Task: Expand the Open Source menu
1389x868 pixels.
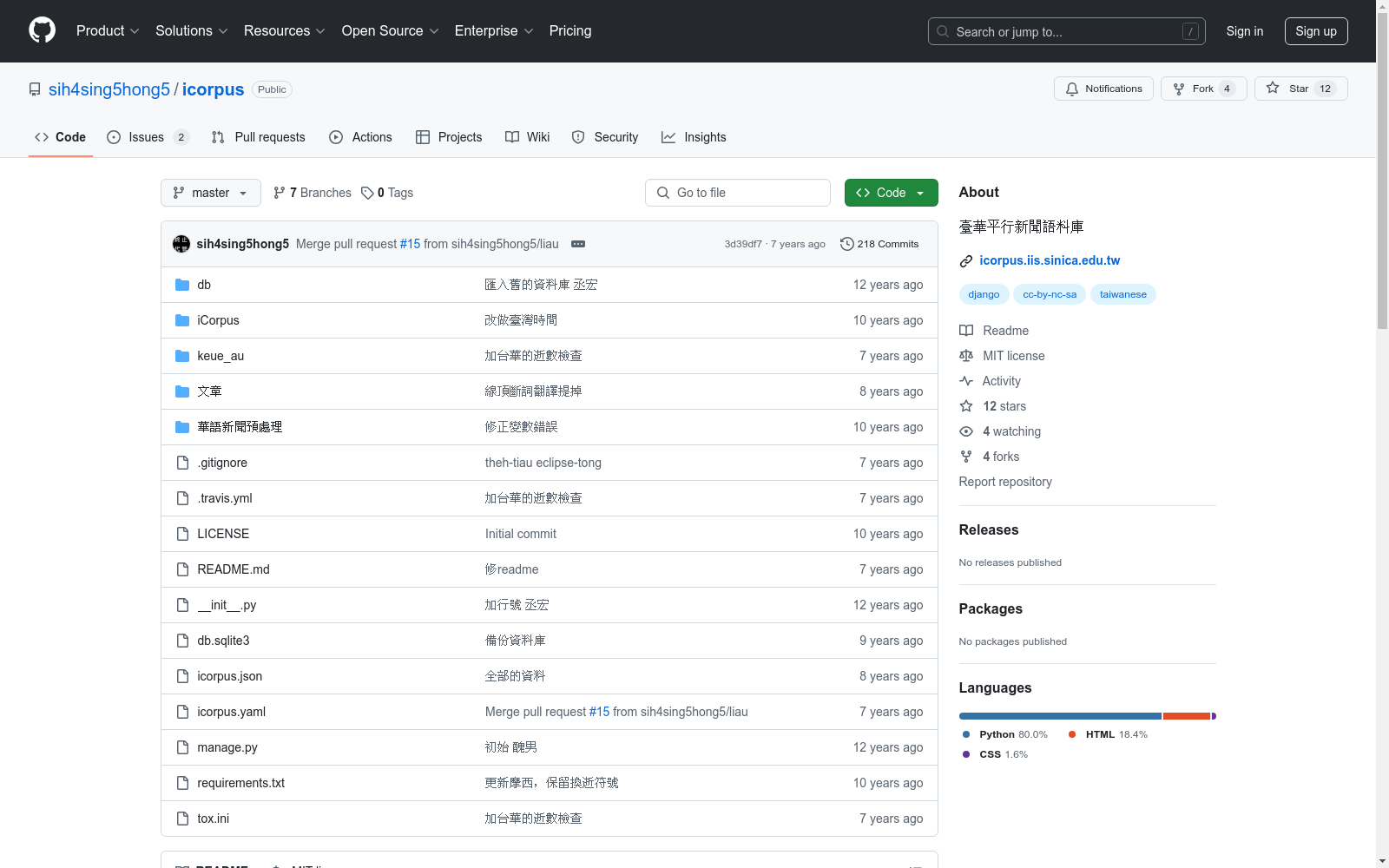Action: [x=391, y=30]
